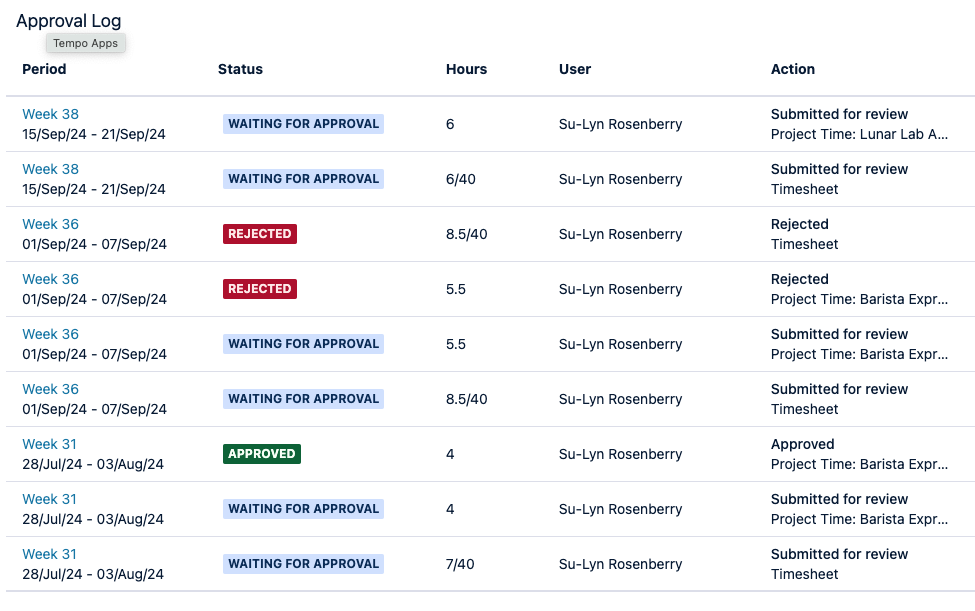Open Week 31 link in 7/40 hours row

[49, 554]
